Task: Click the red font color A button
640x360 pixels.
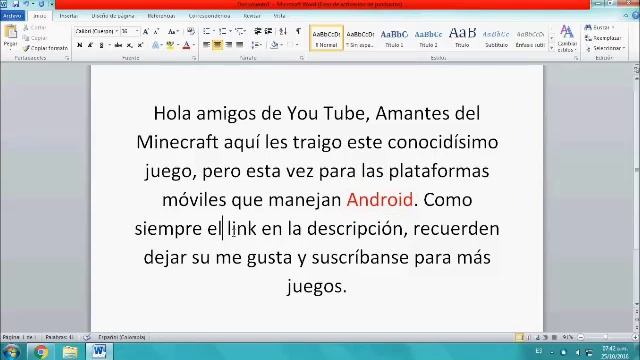Action: point(186,45)
